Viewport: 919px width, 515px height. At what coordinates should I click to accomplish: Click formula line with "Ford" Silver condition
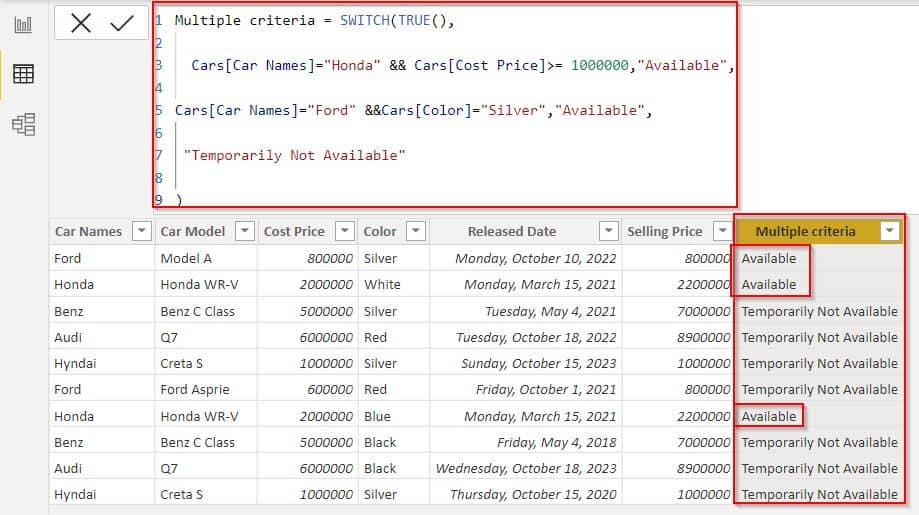(413, 110)
